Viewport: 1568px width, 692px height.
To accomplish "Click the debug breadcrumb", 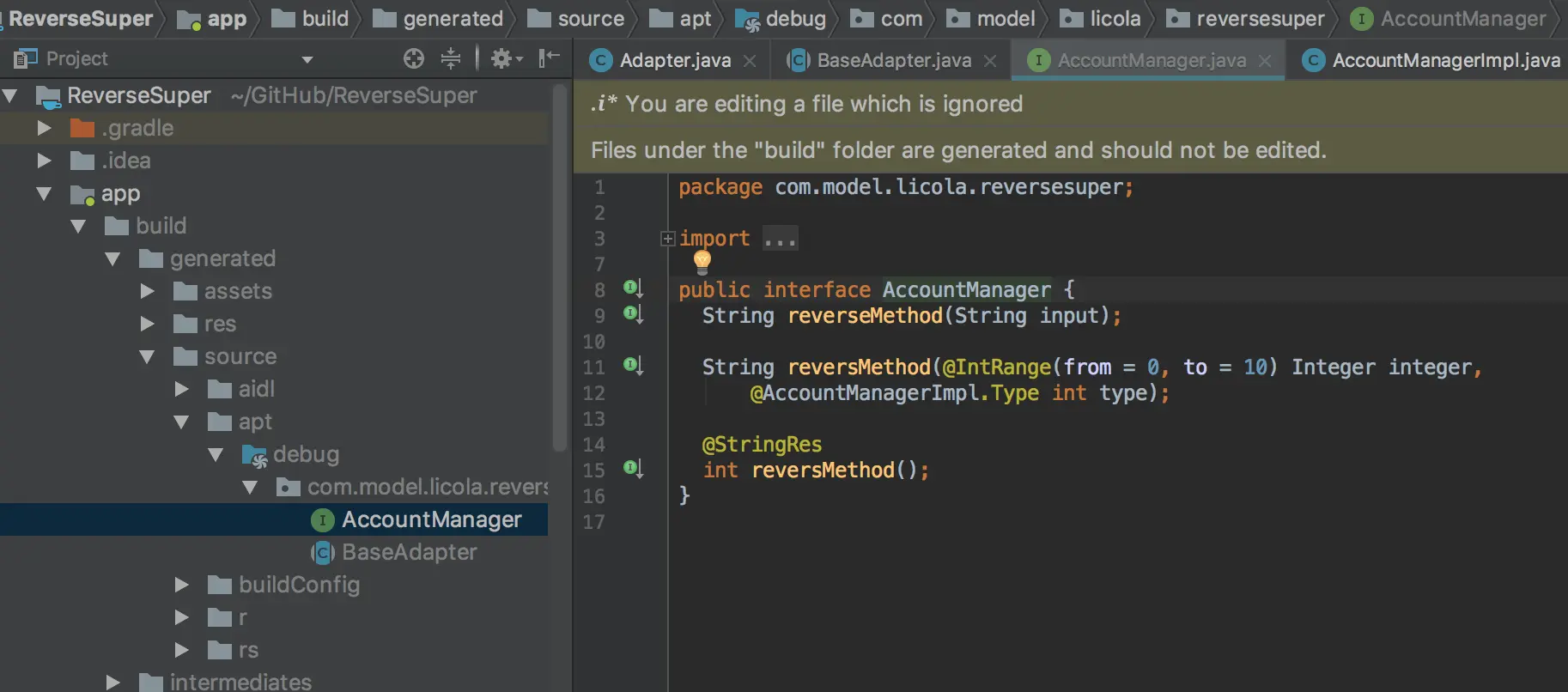I will 781,19.
